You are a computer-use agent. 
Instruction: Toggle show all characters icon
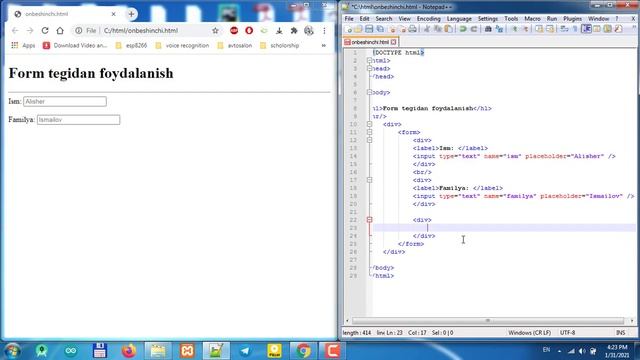click(575, 29)
